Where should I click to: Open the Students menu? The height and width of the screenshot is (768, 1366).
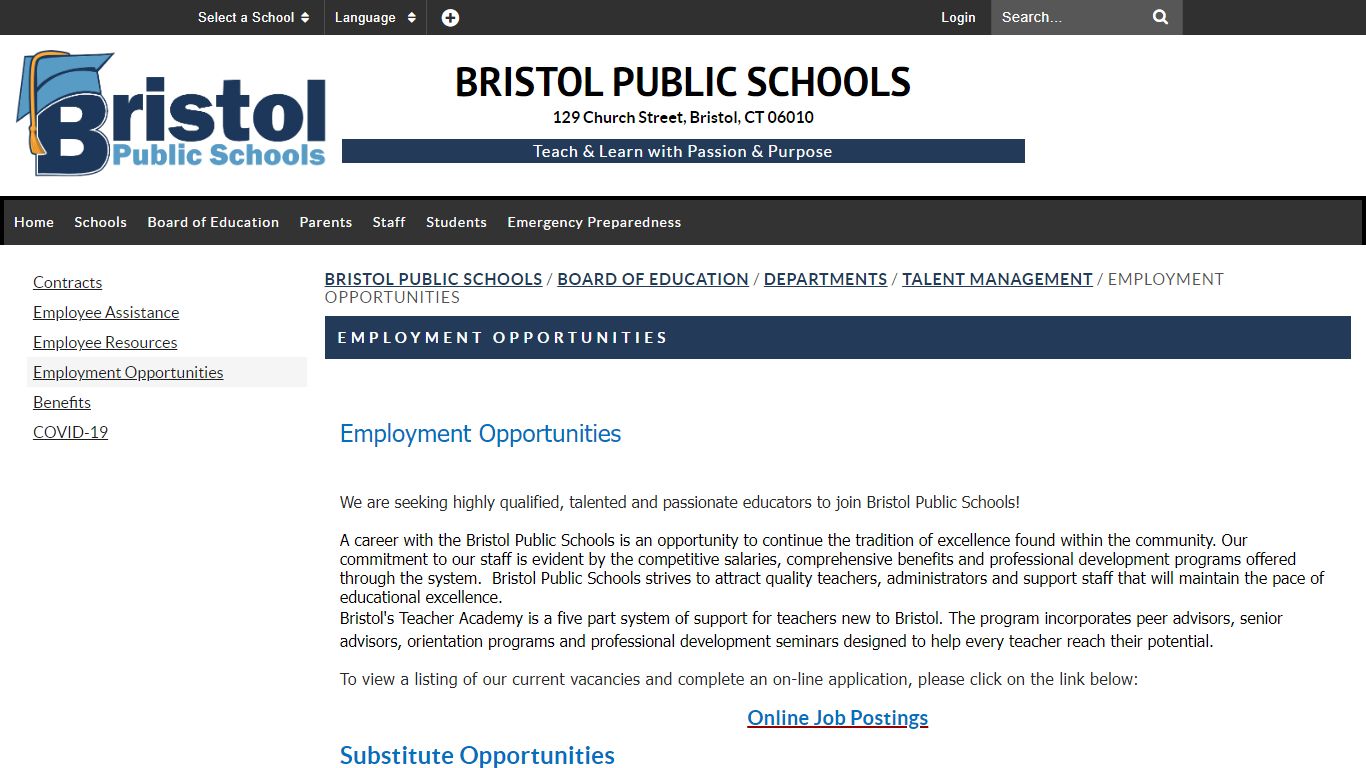[x=456, y=222]
